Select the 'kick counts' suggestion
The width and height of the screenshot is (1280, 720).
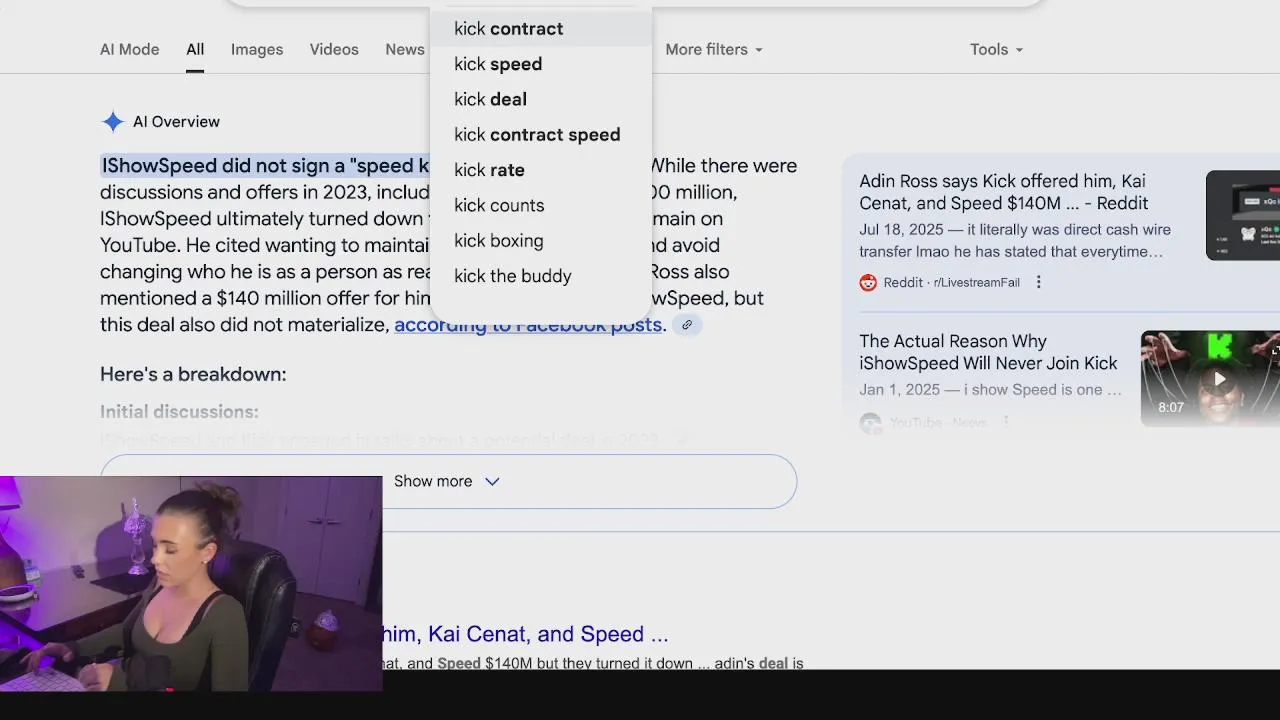click(x=541, y=205)
